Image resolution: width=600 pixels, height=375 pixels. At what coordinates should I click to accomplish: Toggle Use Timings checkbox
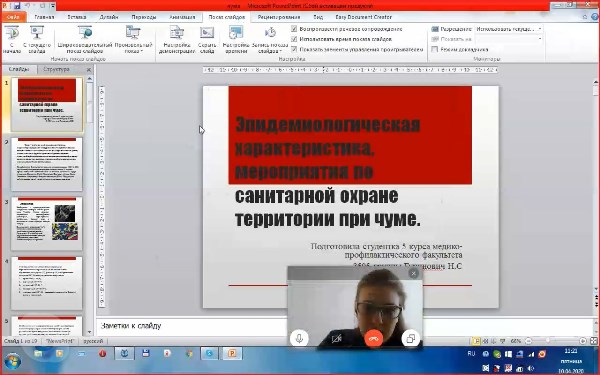click(x=294, y=39)
